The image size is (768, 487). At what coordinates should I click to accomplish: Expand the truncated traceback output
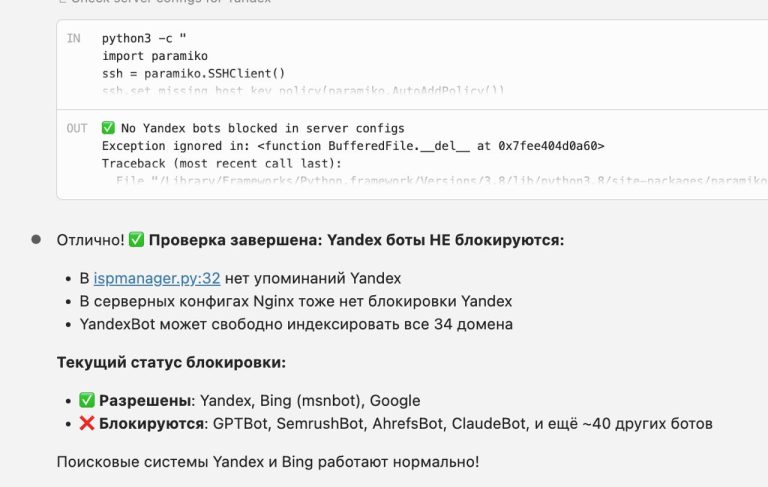(x=400, y=180)
